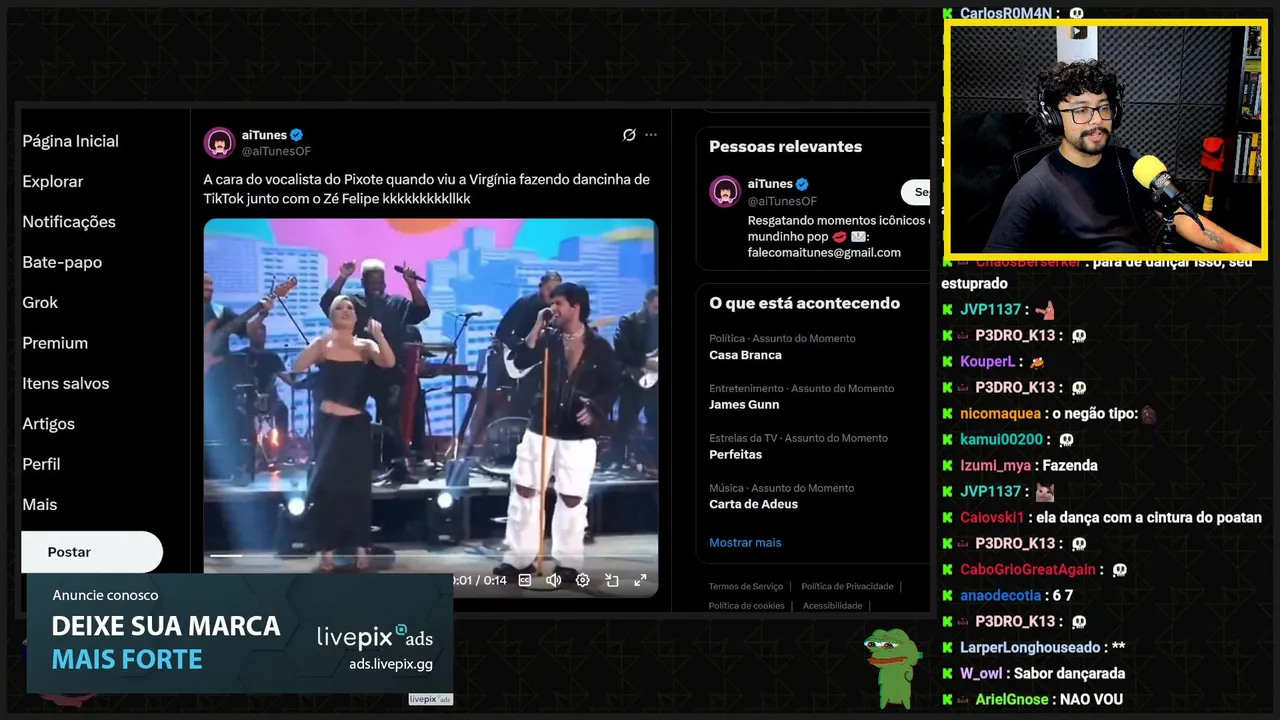The height and width of the screenshot is (720, 1280).
Task: Click chat username Izumi_mya
Action: coord(995,465)
